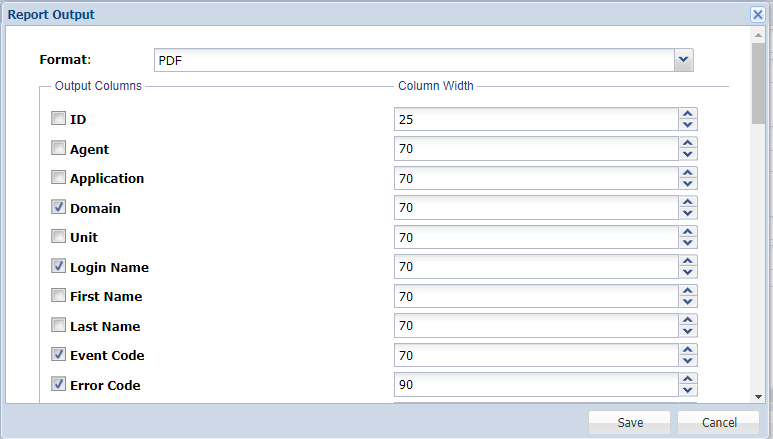Save the report output settings
Viewport: 773px width, 439px height.
(629, 422)
